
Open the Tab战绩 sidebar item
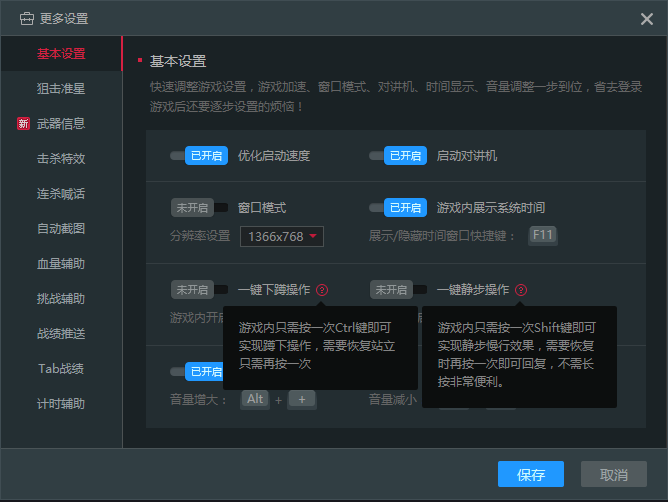click(61, 369)
